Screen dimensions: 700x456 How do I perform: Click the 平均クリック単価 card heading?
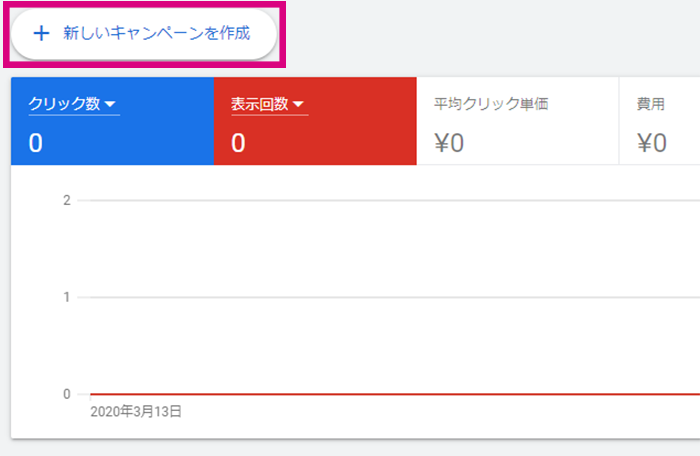tap(491, 104)
